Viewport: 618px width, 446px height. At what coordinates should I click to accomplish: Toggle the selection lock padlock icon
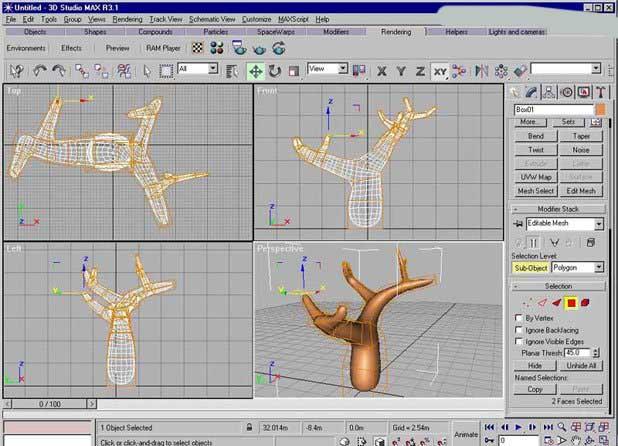[x=249, y=427]
